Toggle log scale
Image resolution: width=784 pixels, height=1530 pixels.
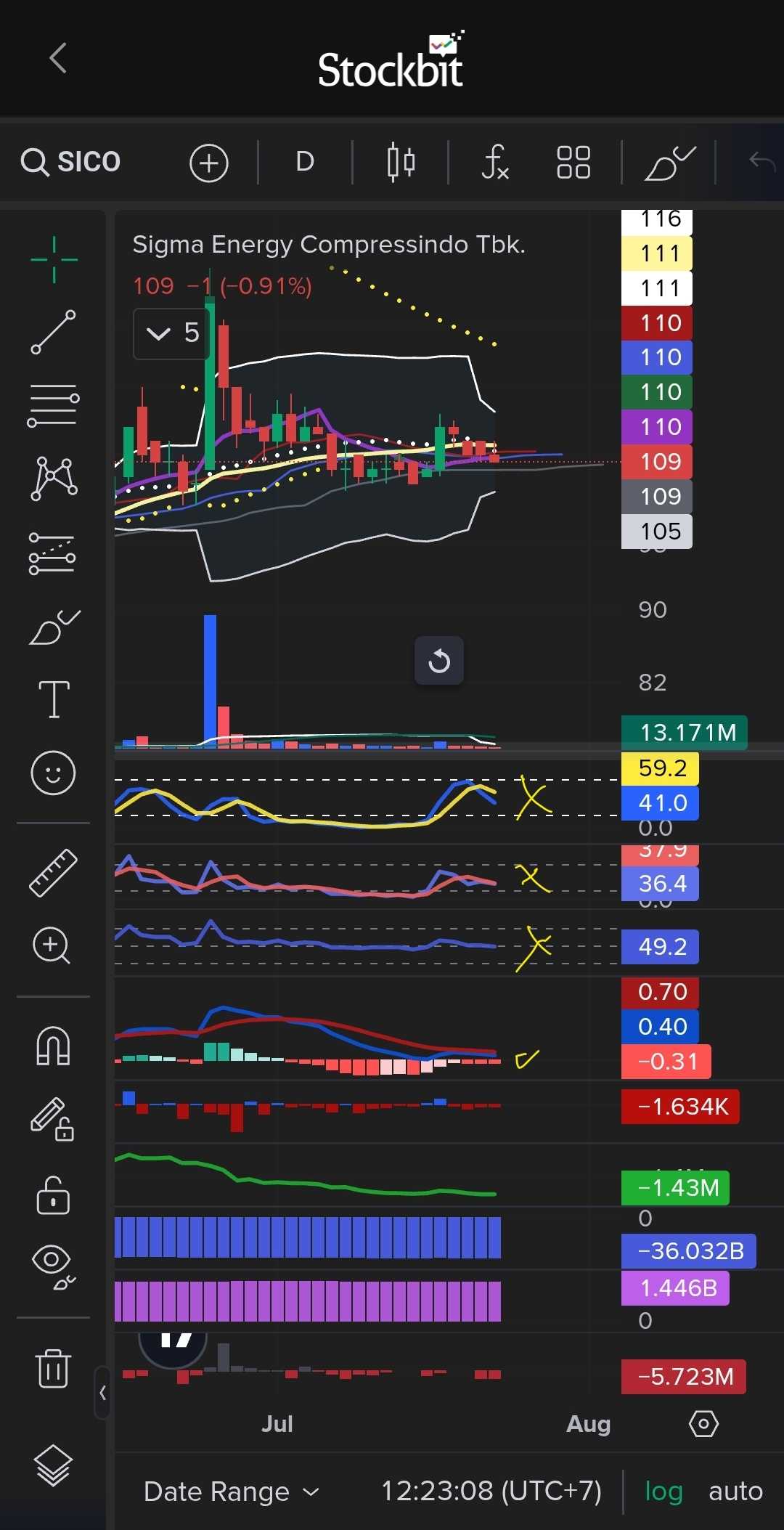pos(664,1492)
